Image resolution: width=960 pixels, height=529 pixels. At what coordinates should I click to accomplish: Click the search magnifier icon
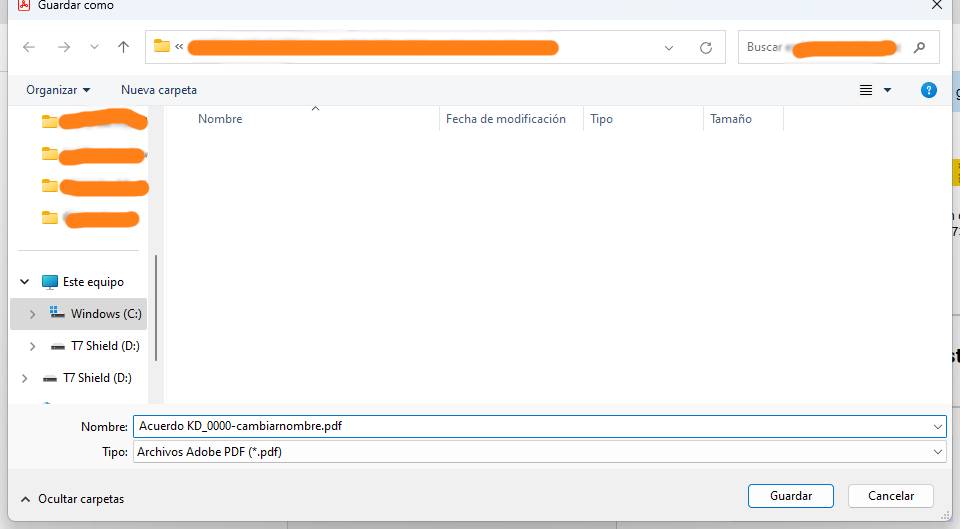click(919, 47)
